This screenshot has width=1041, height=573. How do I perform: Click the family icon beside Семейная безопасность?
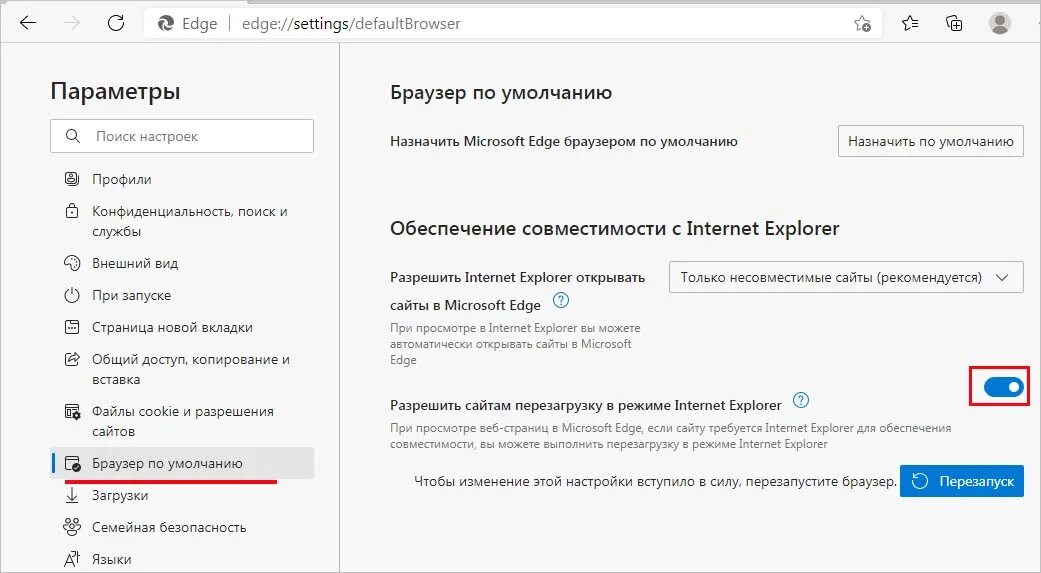click(x=72, y=527)
